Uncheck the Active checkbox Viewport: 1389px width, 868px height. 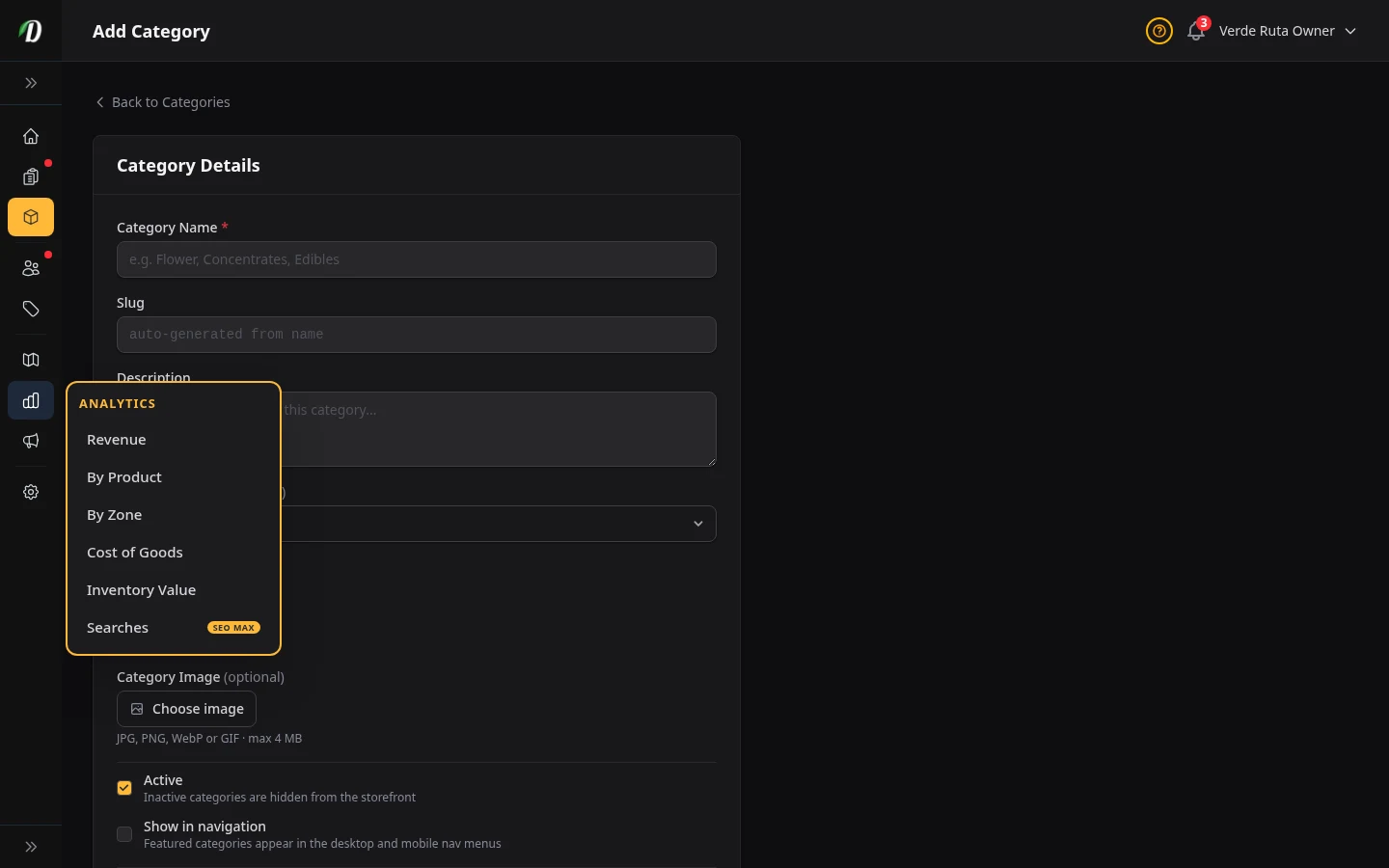pyautogui.click(x=124, y=788)
